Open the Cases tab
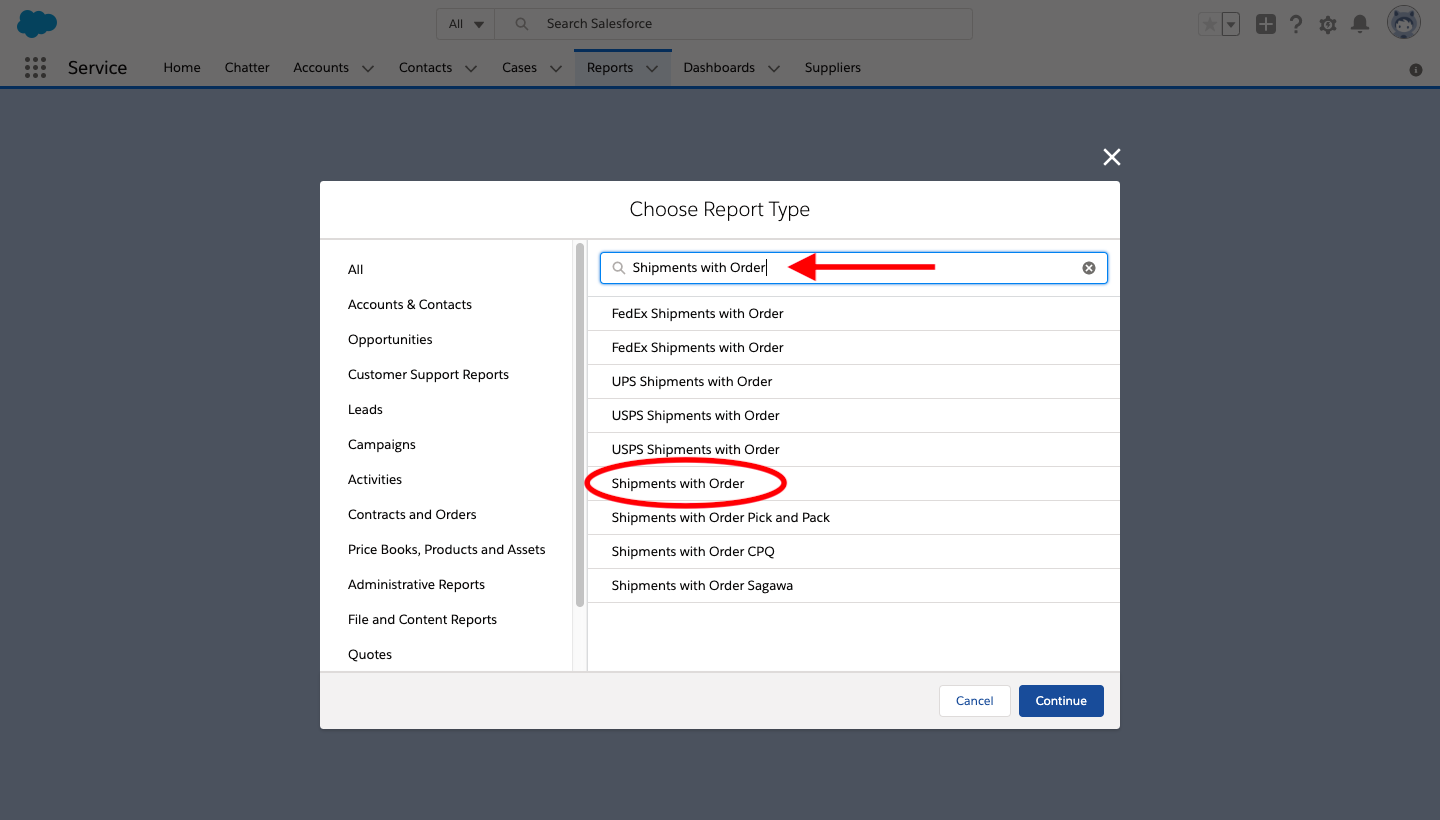The width and height of the screenshot is (1440, 820). tap(519, 68)
